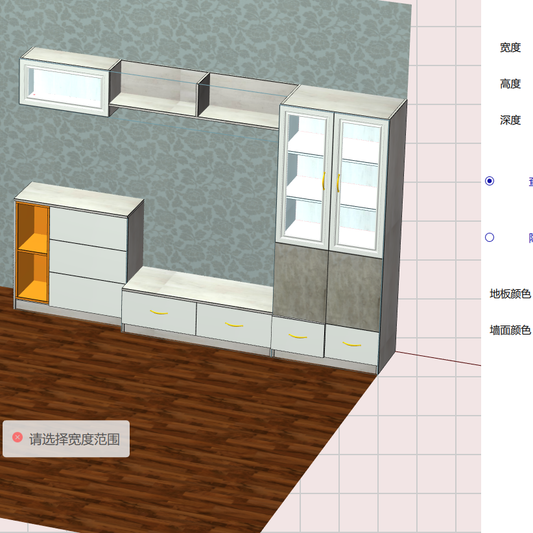The image size is (533, 533).
Task: Click the yellow handle on the right glass door
Action: pyautogui.click(x=338, y=183)
